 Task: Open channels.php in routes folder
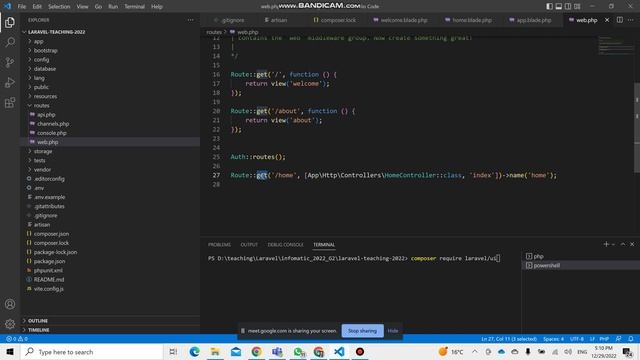pyautogui.click(x=53, y=124)
